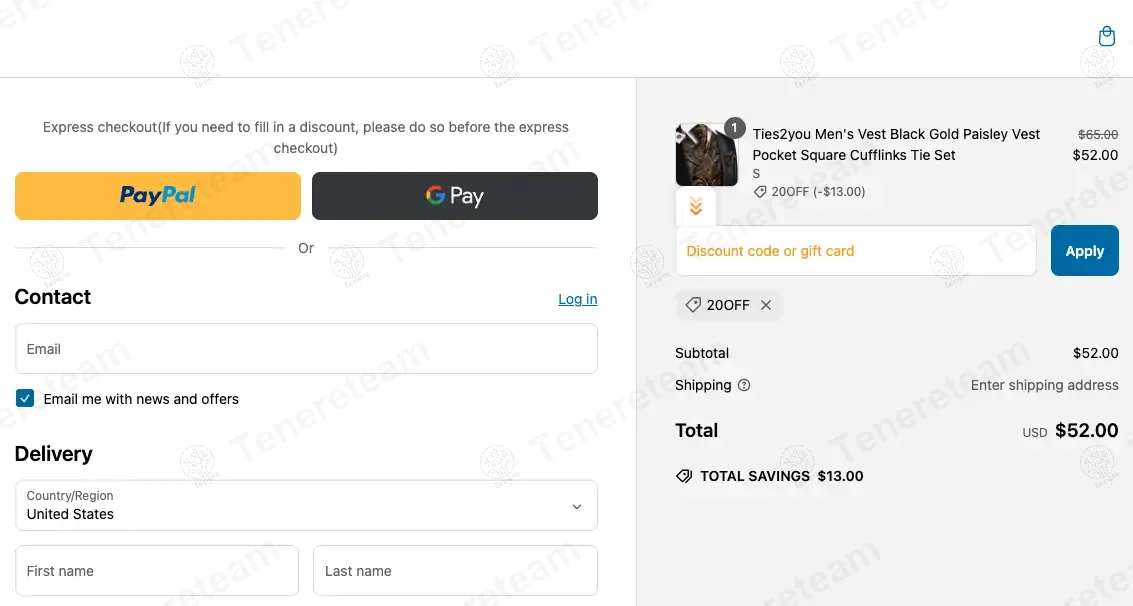The height and width of the screenshot is (606, 1133).
Task: Choose Google Pay express checkout
Action: [455, 196]
